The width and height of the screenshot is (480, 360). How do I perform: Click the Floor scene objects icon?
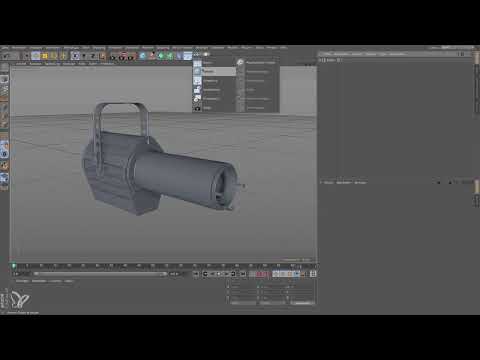point(188,56)
